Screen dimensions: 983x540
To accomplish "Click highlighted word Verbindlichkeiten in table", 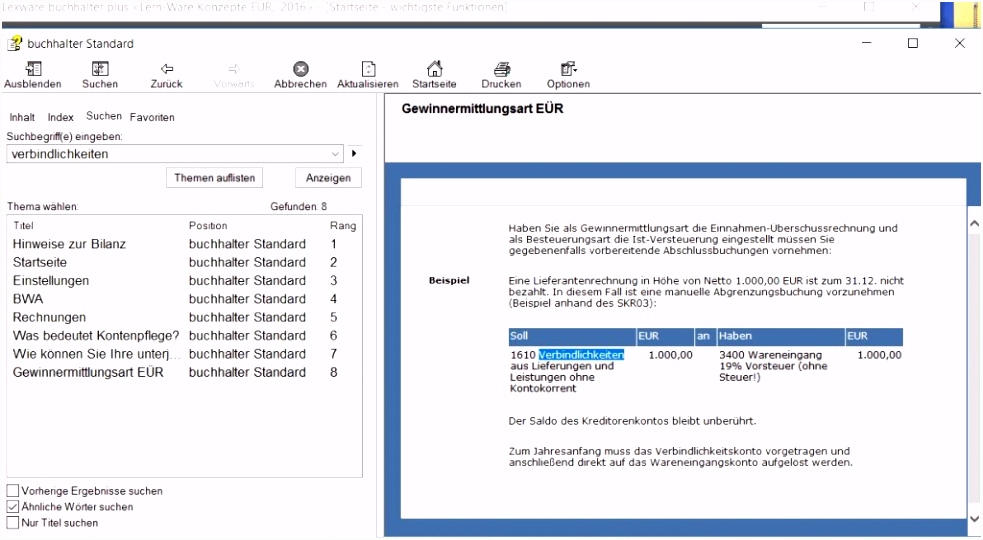I will click(x=581, y=355).
